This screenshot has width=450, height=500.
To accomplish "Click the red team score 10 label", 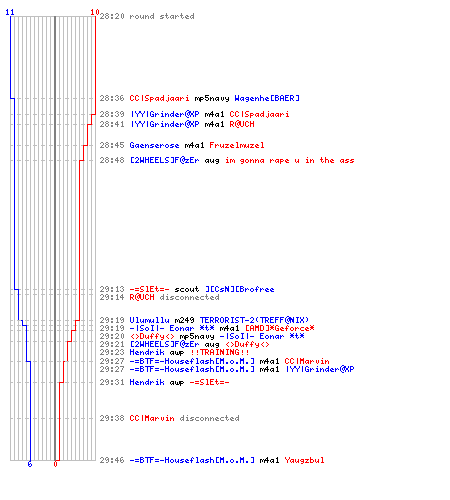I will tap(95, 12).
